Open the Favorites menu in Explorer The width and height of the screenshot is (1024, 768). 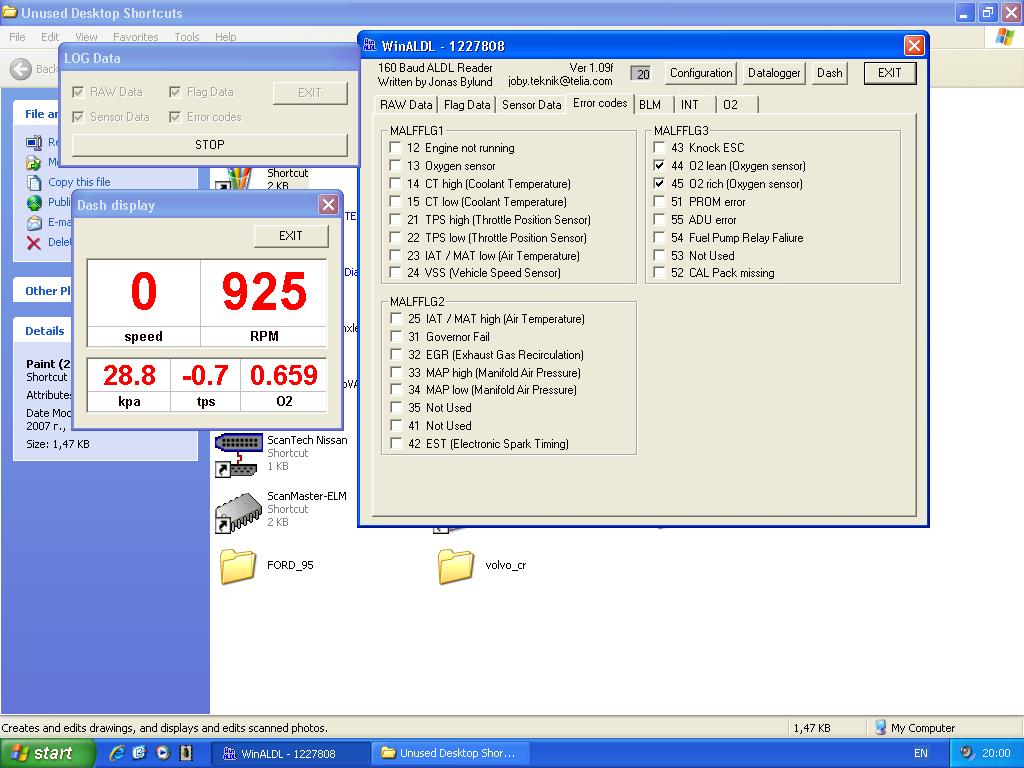click(136, 37)
